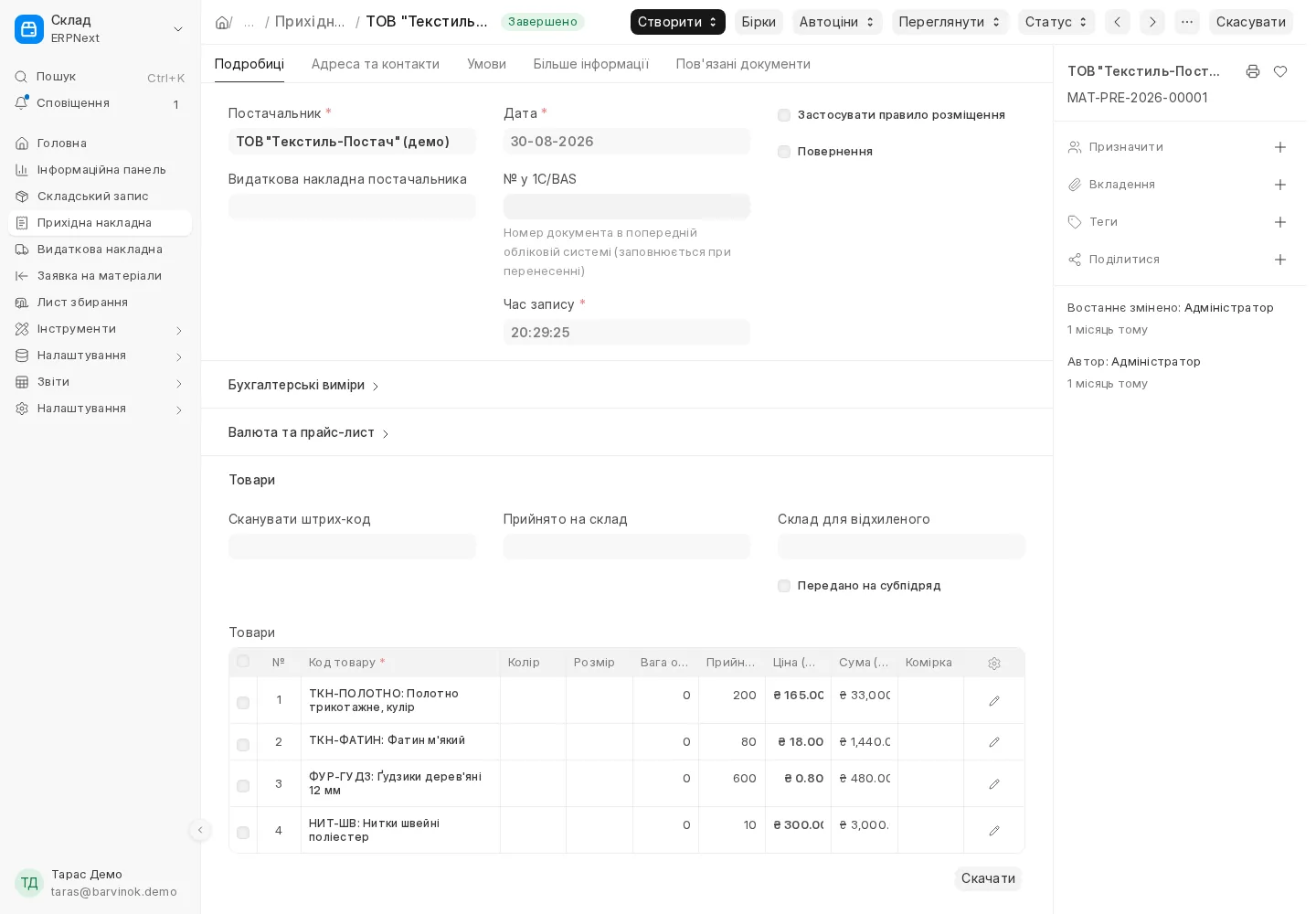The width and height of the screenshot is (1316, 914).
Task: Expand Інструменти in the sidebar
Action: pyautogui.click(x=101, y=329)
